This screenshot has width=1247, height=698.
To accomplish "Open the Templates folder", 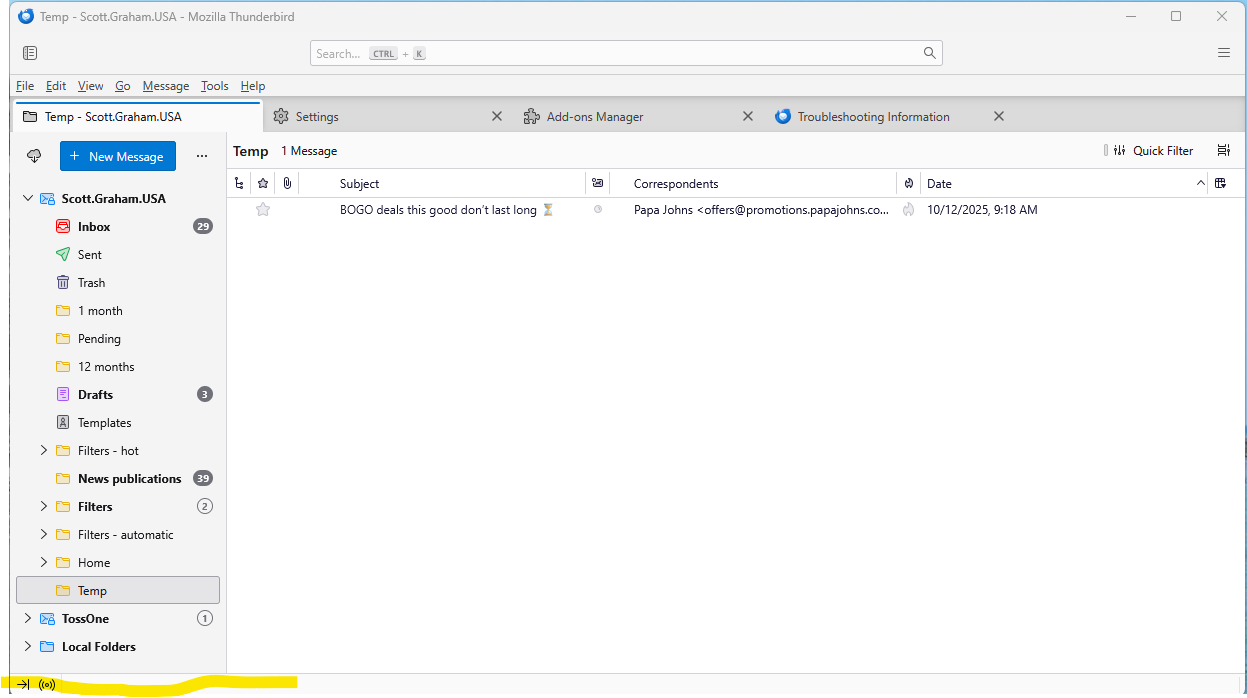I will pos(118,423).
